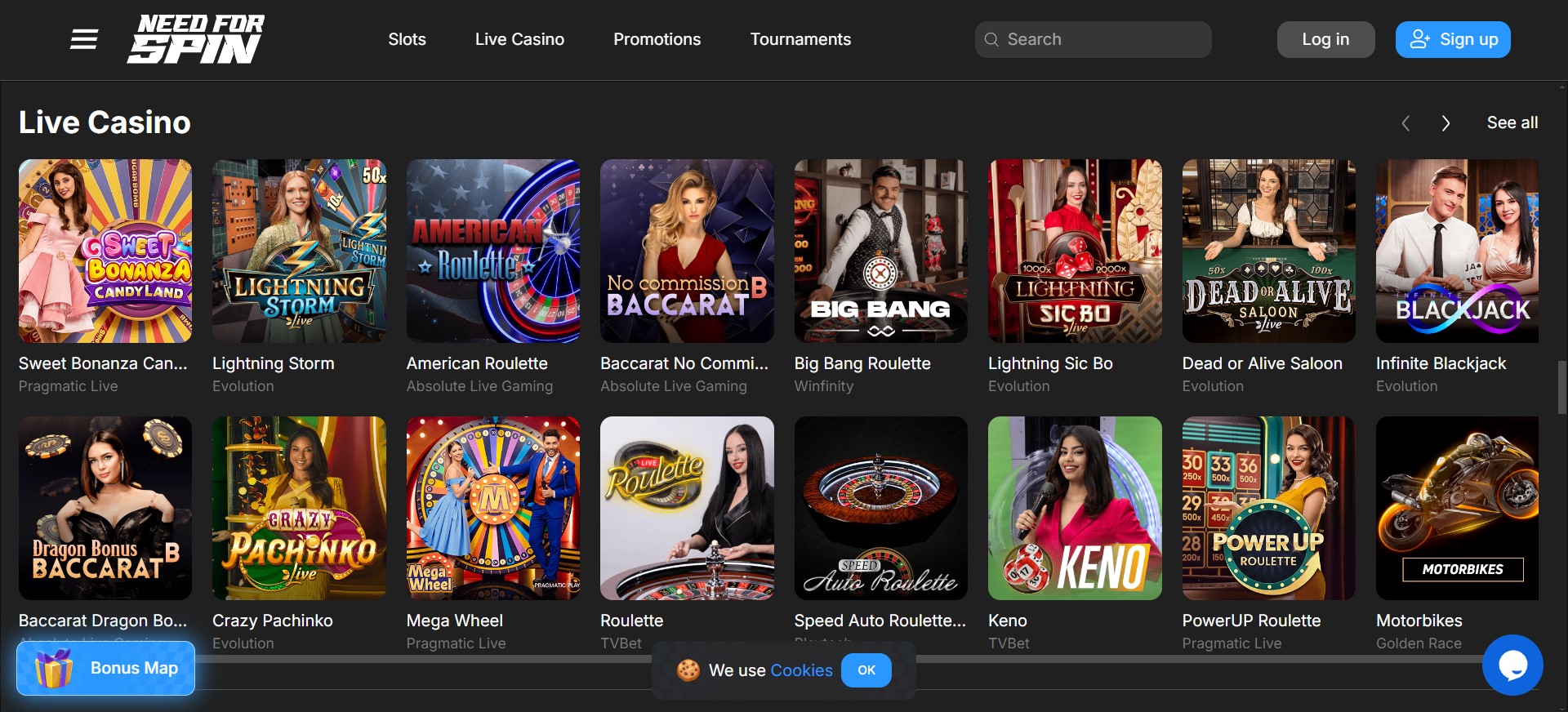Open Speed Auto Roulette thumbnail
This screenshot has height=712, width=1568.
click(881, 508)
